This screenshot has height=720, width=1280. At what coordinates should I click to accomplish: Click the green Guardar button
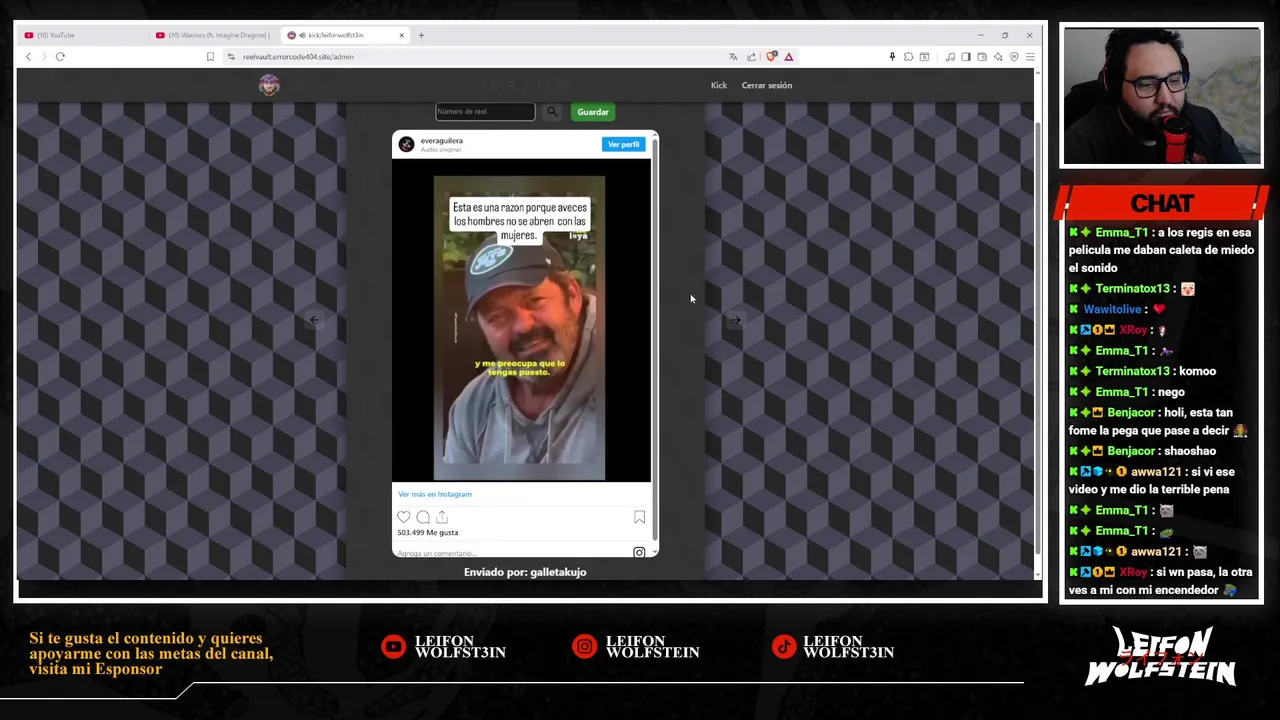[x=593, y=112]
